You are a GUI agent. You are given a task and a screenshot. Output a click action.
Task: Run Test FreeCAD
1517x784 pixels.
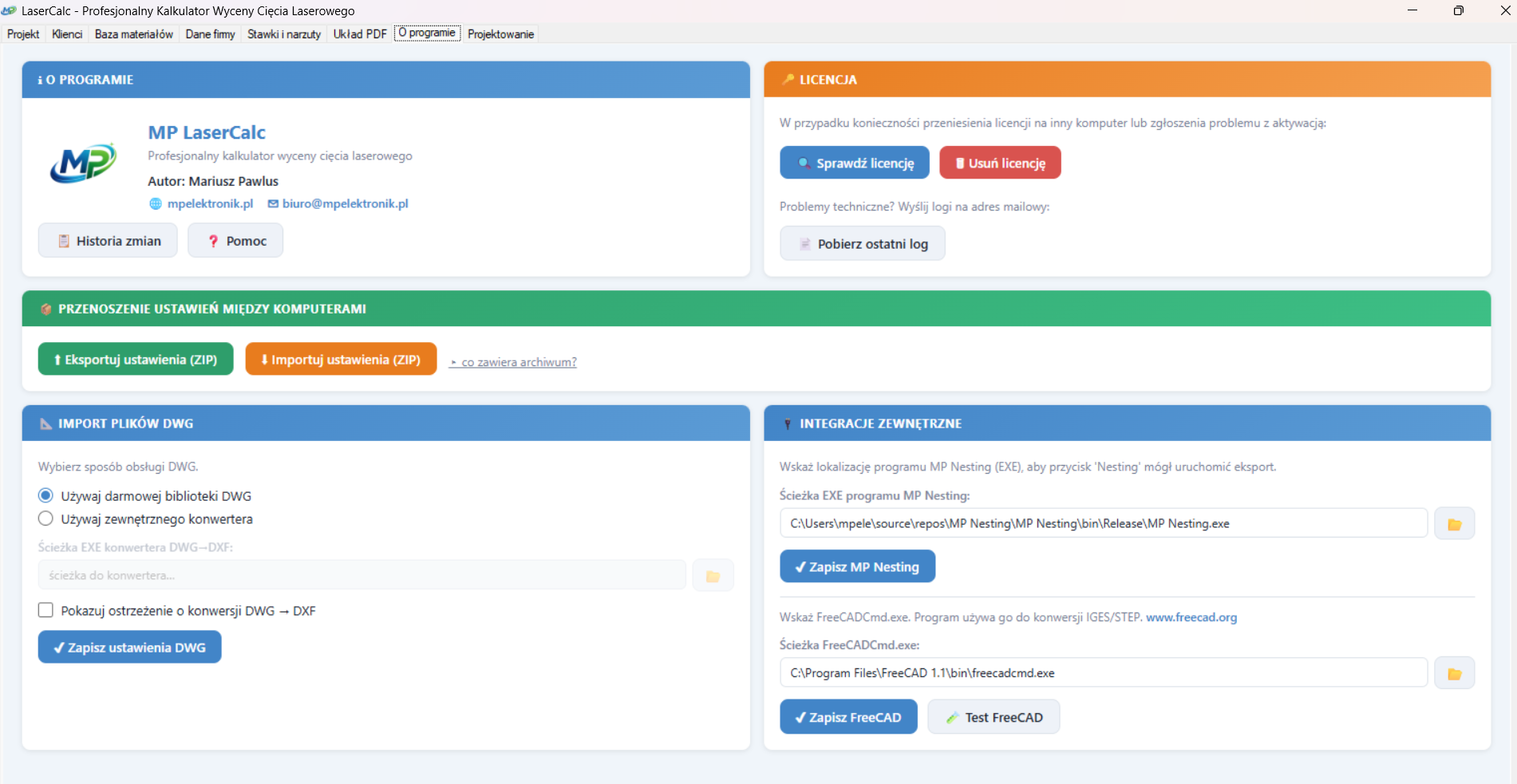pyautogui.click(x=994, y=717)
